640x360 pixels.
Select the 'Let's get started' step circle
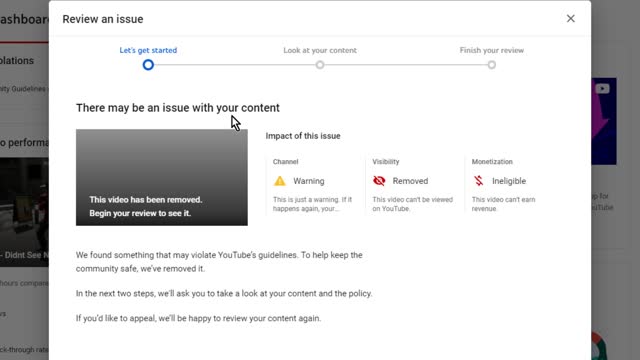click(x=148, y=65)
